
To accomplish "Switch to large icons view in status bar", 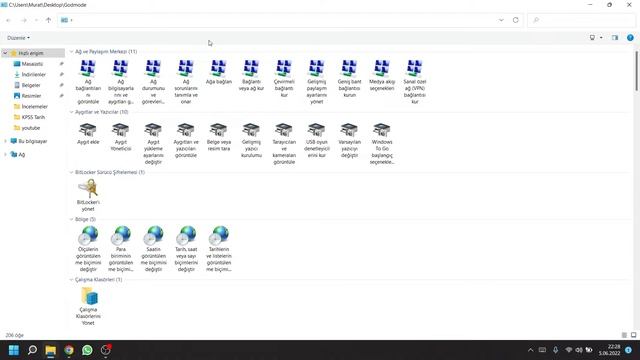I will click(633, 335).
